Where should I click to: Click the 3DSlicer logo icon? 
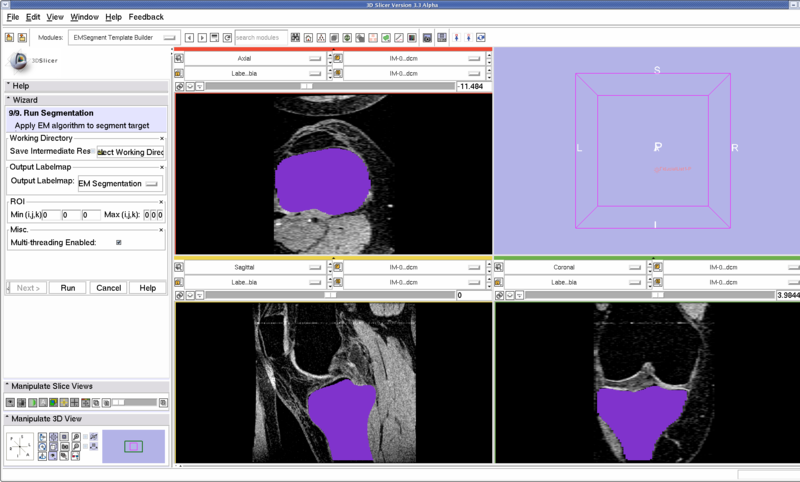pyautogui.click(x=20, y=60)
